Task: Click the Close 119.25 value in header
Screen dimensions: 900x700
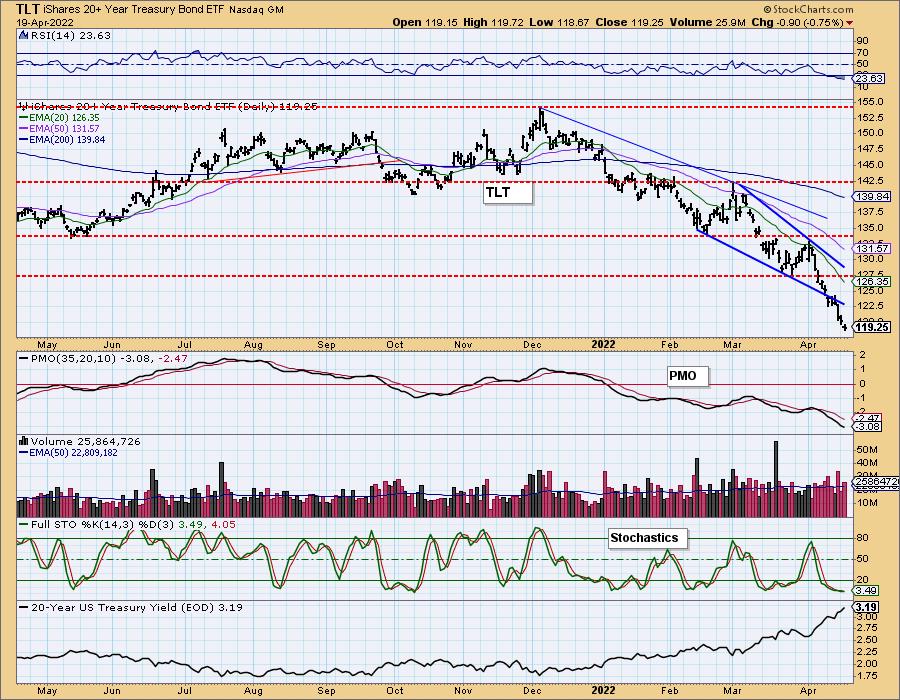Action: tap(630, 22)
